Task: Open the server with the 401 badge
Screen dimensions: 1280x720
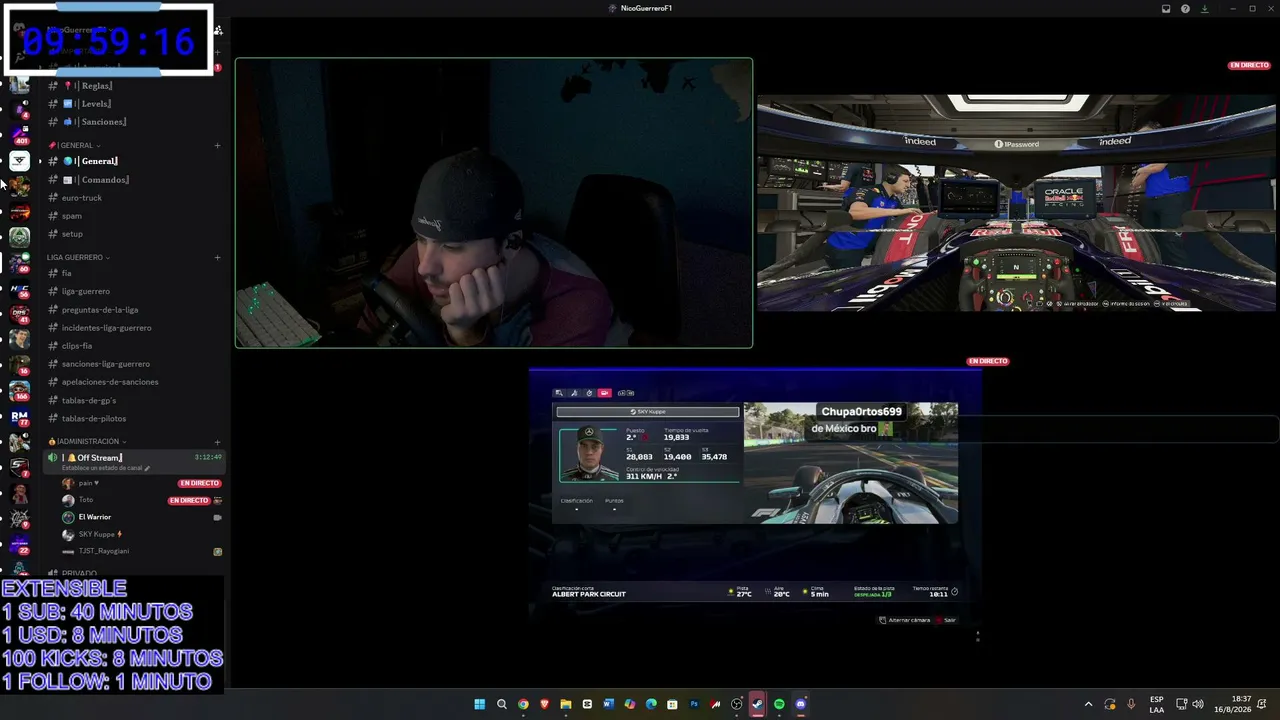Action: 19,134
